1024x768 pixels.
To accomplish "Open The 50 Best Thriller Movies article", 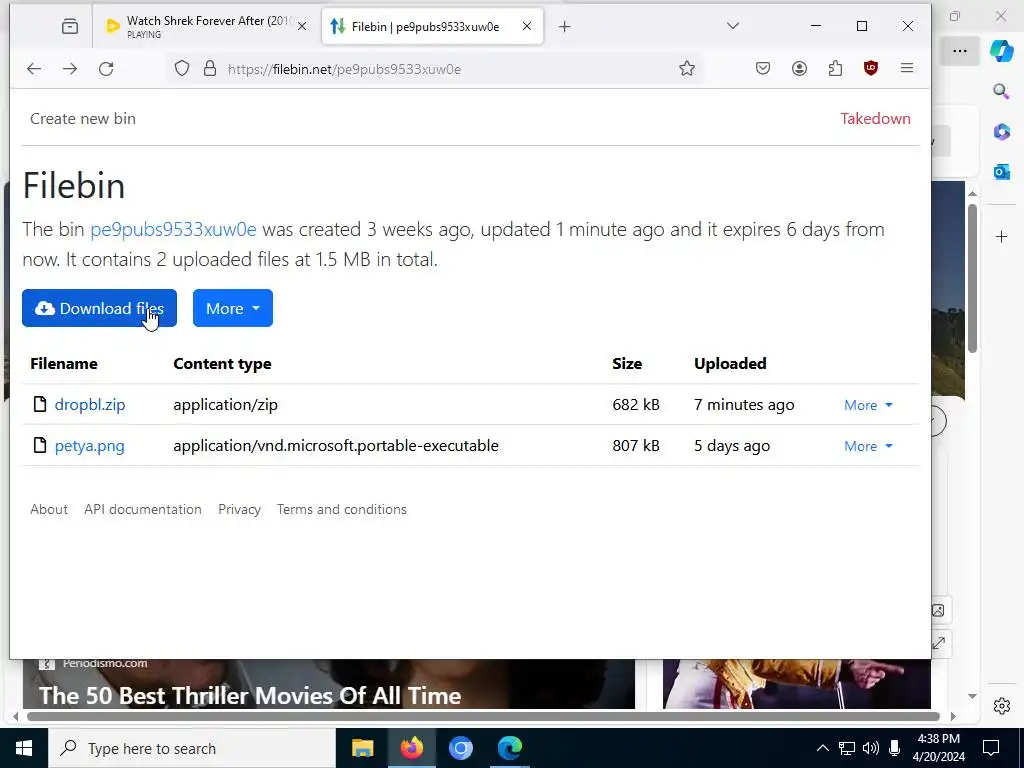I will click(x=250, y=696).
